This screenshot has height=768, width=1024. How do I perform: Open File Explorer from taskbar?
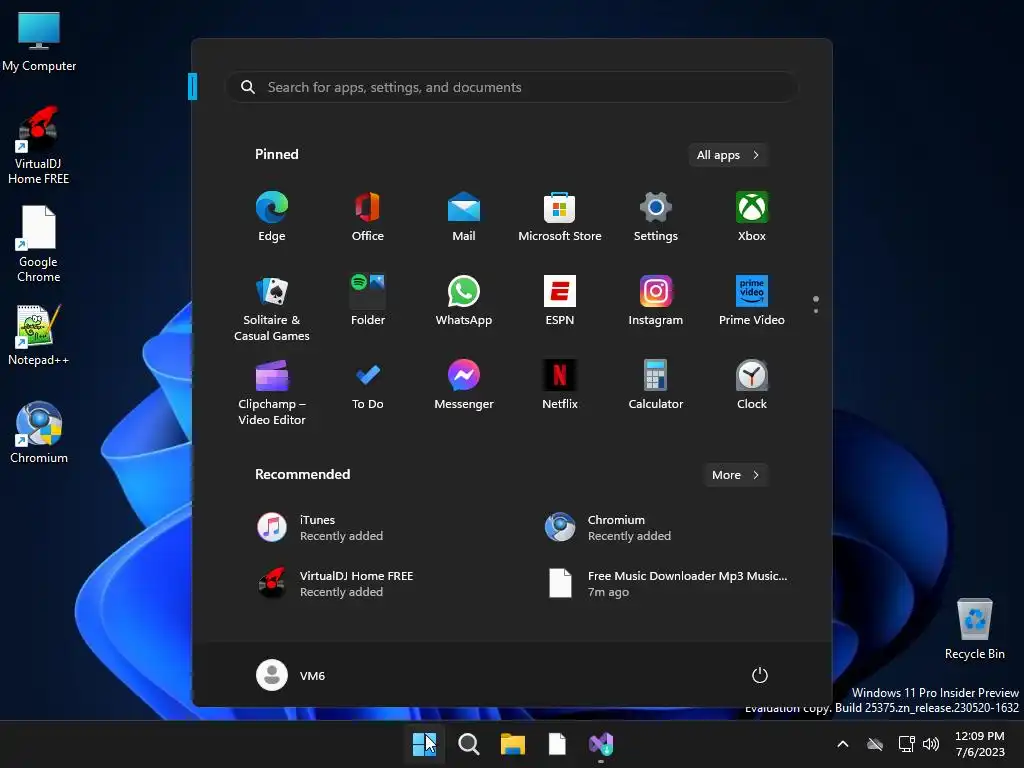coord(513,744)
